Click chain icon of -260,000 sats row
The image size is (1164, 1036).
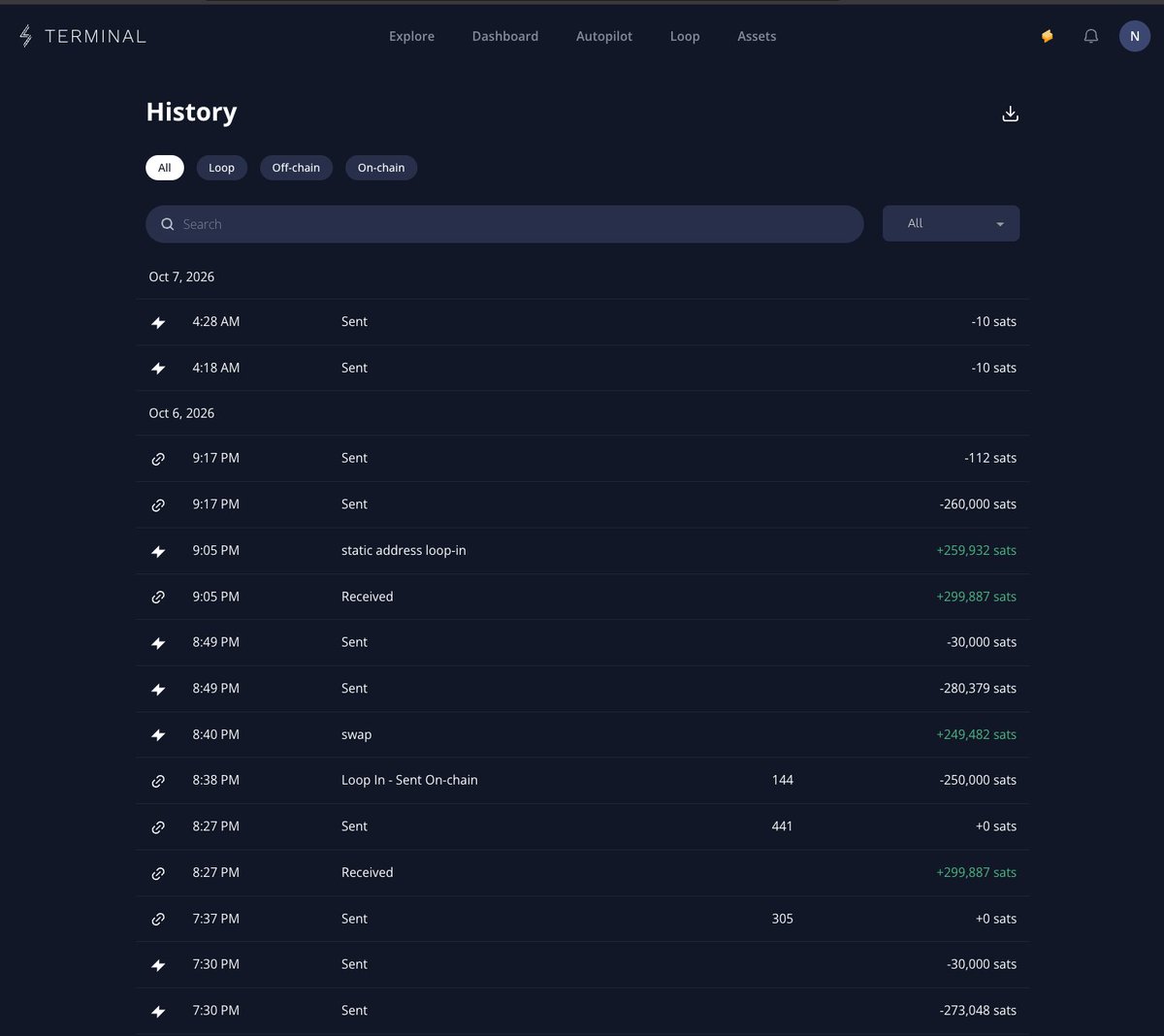pos(158,505)
